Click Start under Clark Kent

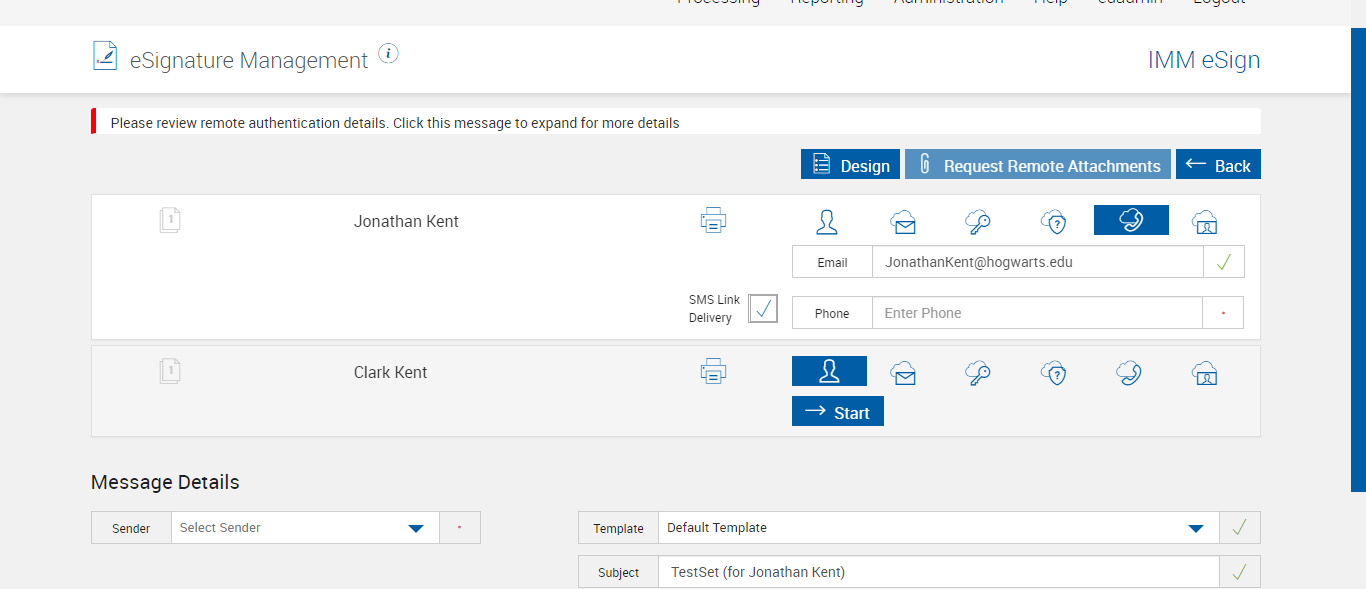tap(838, 412)
